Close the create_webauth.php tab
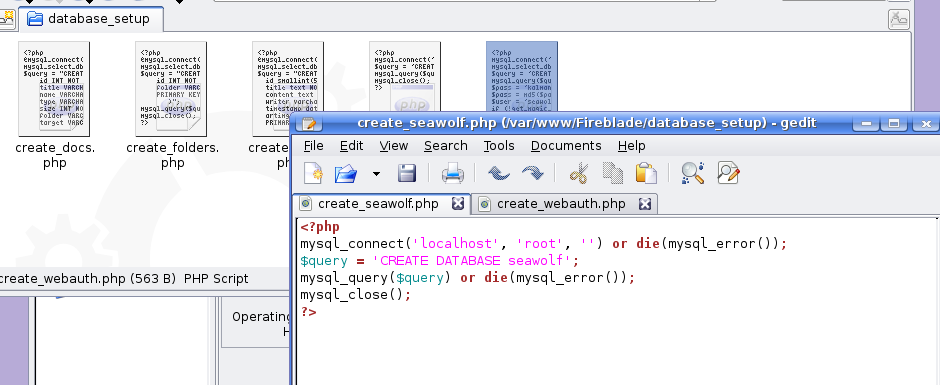This screenshot has width=940, height=385. click(645, 204)
